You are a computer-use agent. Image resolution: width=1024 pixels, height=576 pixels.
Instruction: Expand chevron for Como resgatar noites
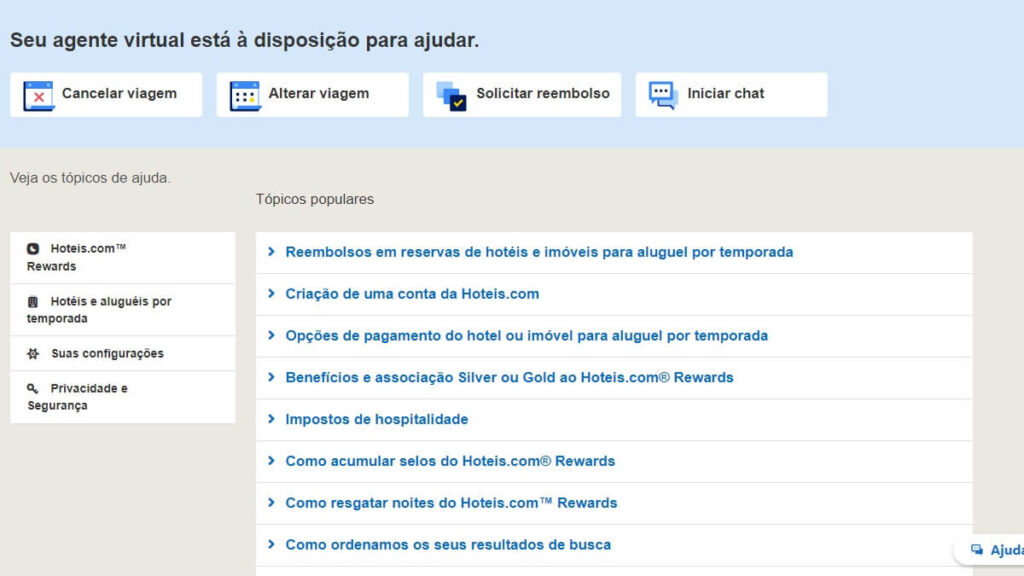click(272, 502)
